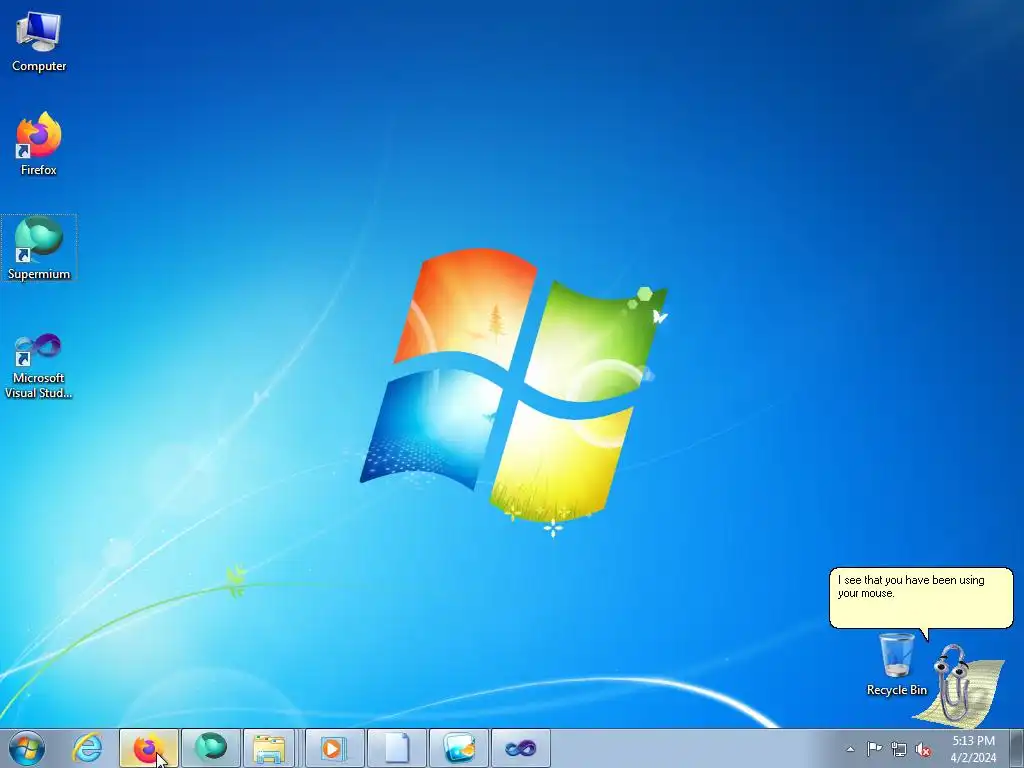Select the Recycle Bin icon
The image size is (1024, 768).
pos(896,664)
